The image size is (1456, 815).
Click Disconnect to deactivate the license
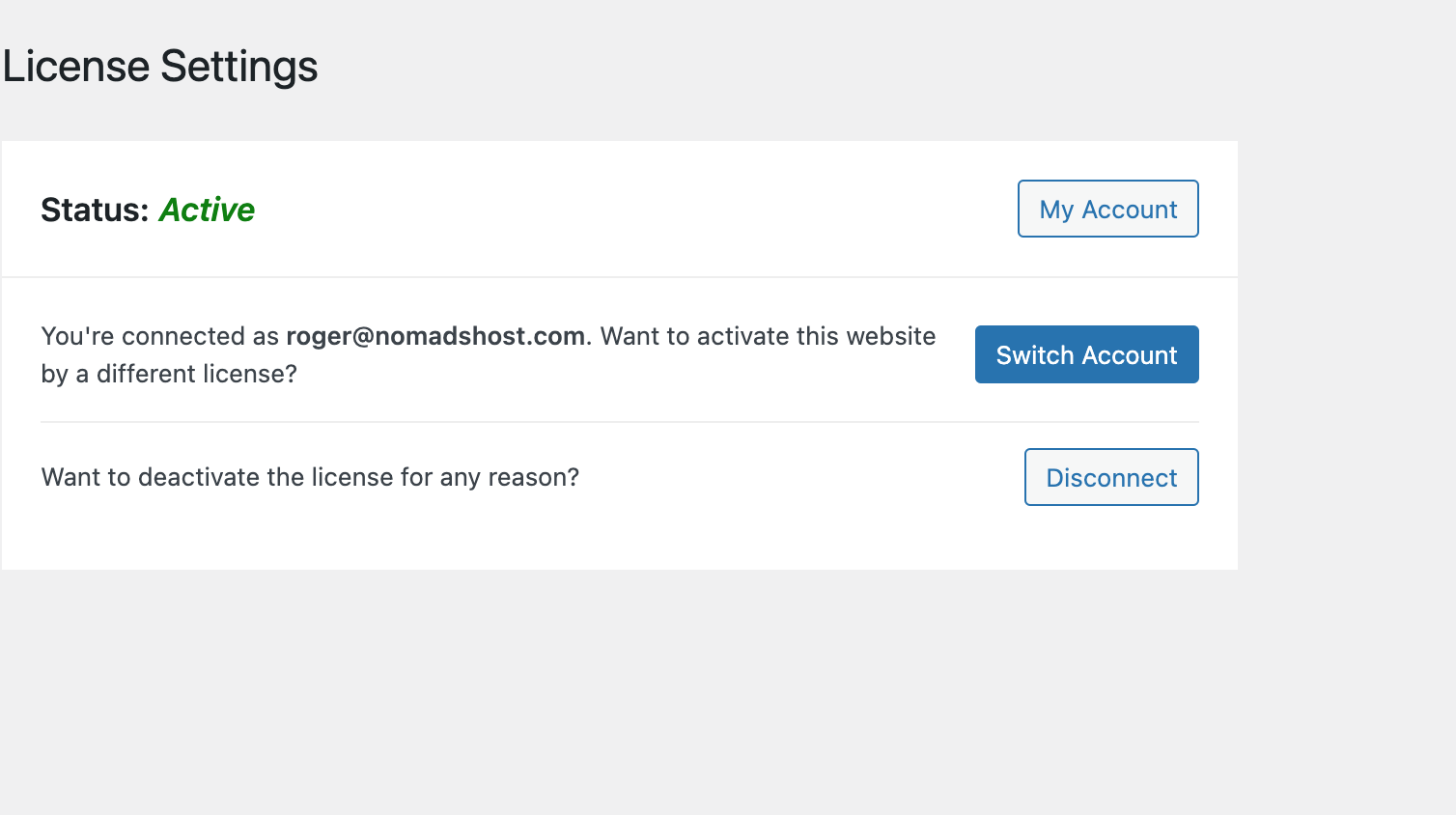[1110, 477]
